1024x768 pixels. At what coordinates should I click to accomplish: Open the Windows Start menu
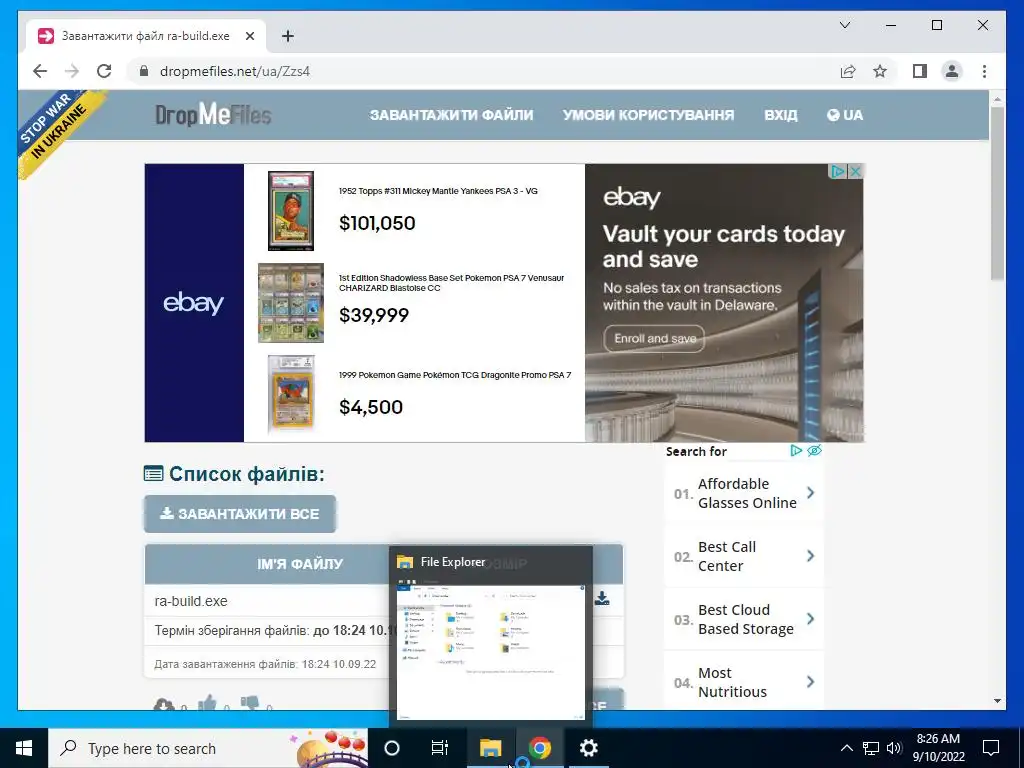(24, 748)
